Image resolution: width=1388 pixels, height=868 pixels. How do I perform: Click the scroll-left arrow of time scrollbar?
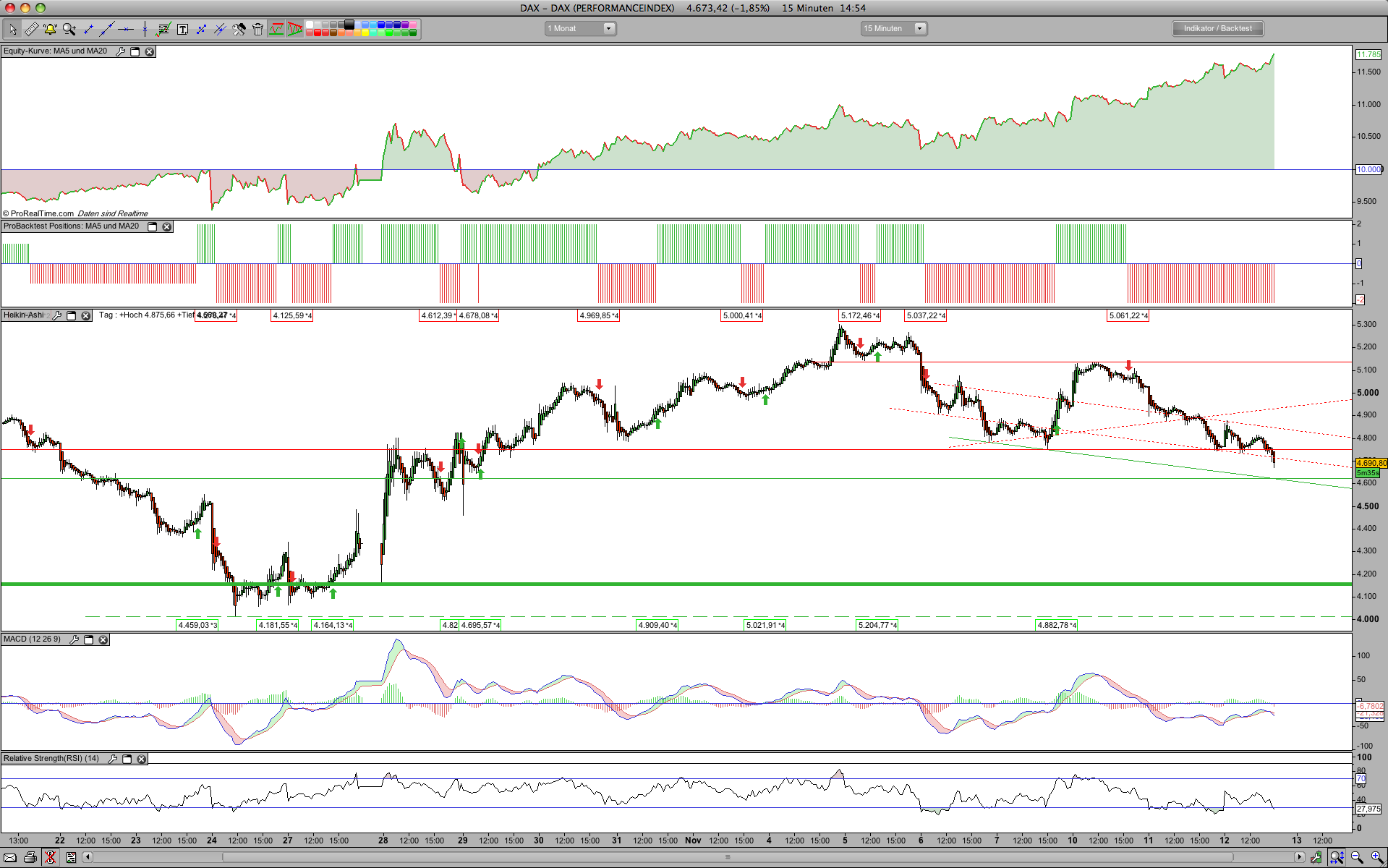click(x=88, y=857)
